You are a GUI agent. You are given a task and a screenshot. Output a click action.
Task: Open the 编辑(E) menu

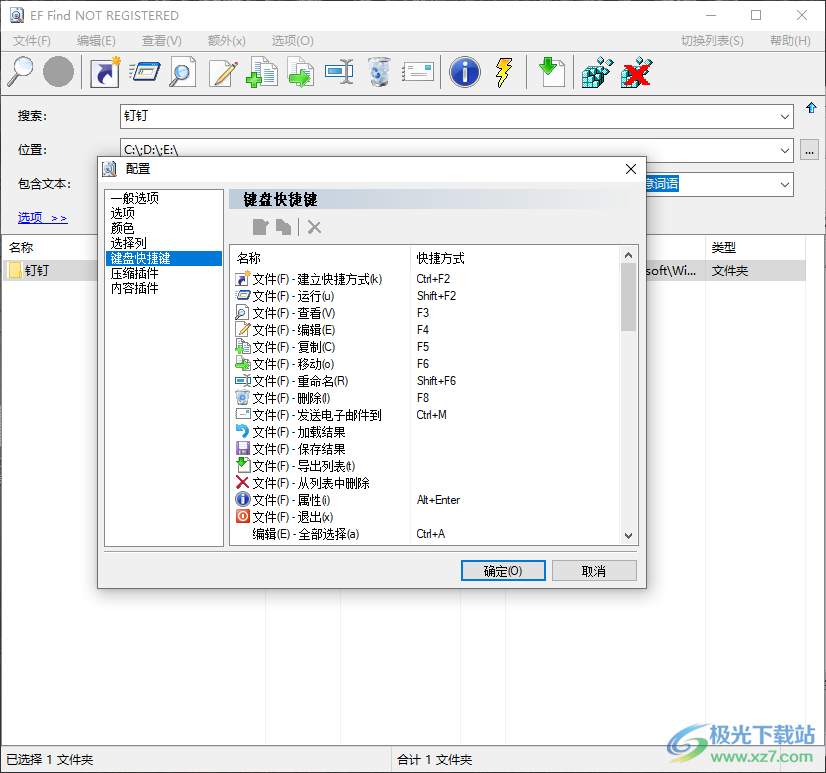[x=96, y=41]
